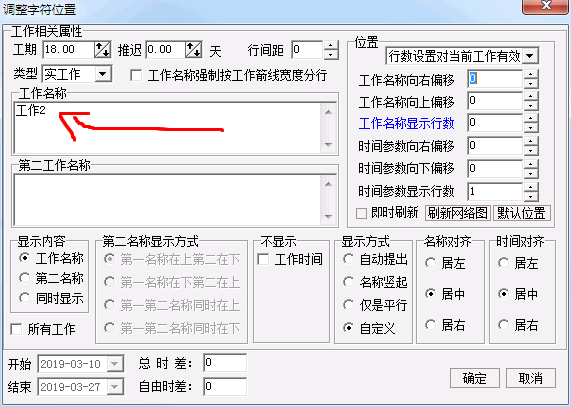
Task: Enable 工作名称强制按工作箭线宽度分行 checkbox
Action: click(x=136, y=75)
